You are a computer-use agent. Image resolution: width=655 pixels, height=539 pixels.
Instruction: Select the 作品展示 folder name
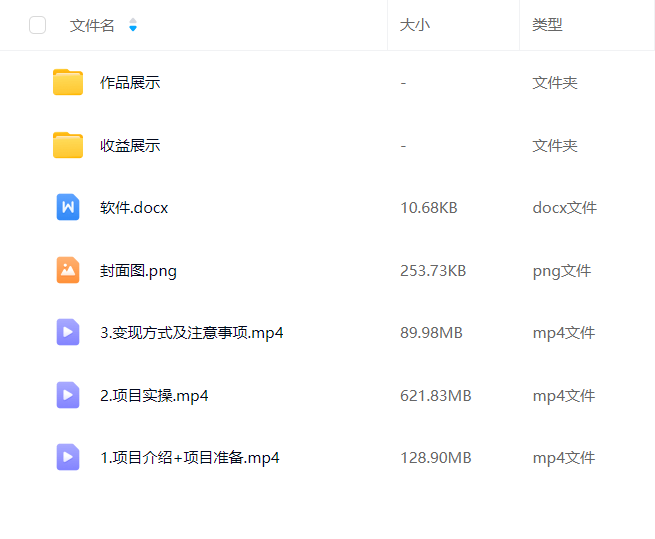[130, 83]
